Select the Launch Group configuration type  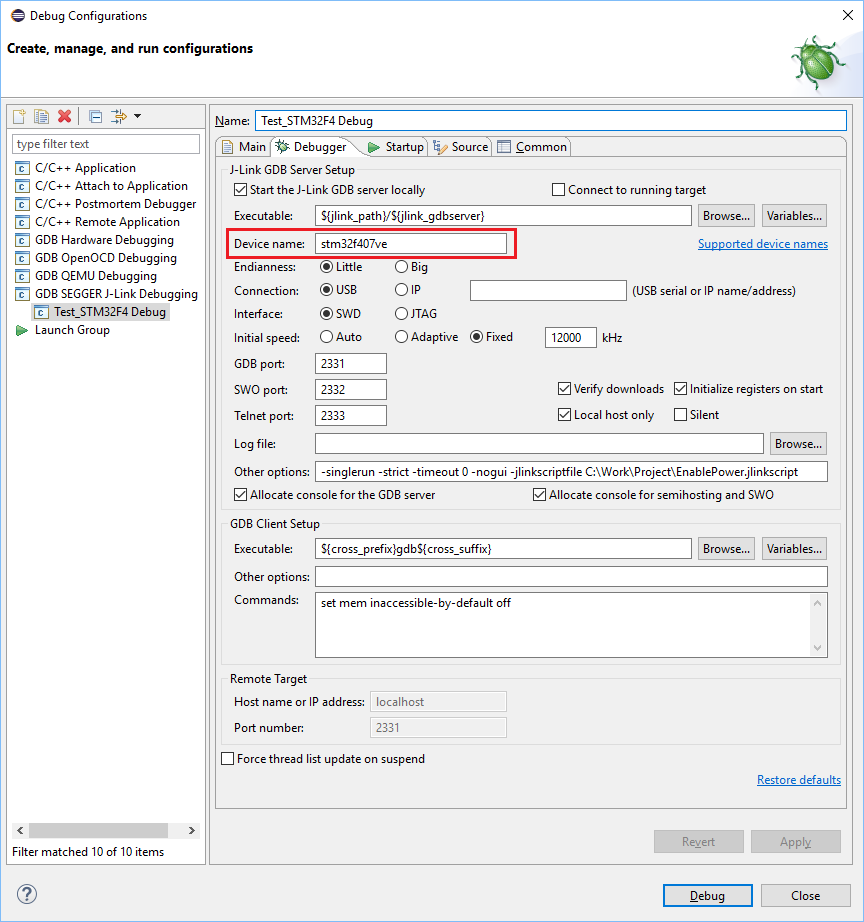click(72, 330)
